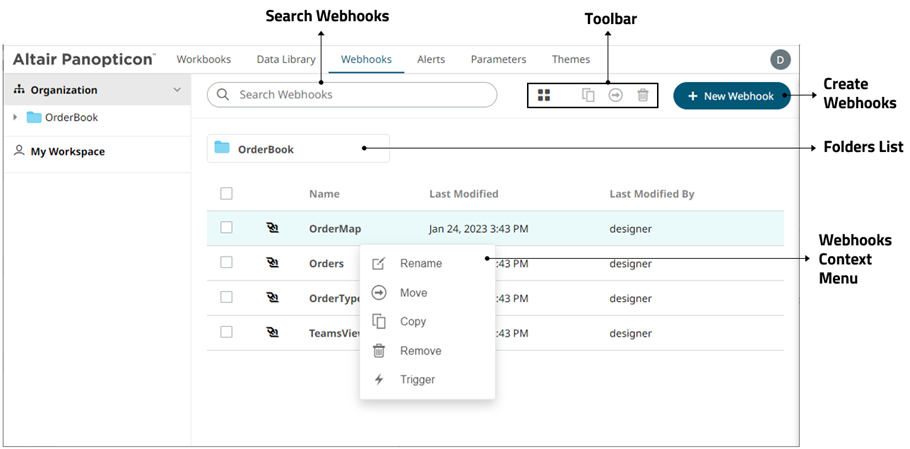Click the New Webhook button
Screen dimensions: 910x449
(731, 96)
